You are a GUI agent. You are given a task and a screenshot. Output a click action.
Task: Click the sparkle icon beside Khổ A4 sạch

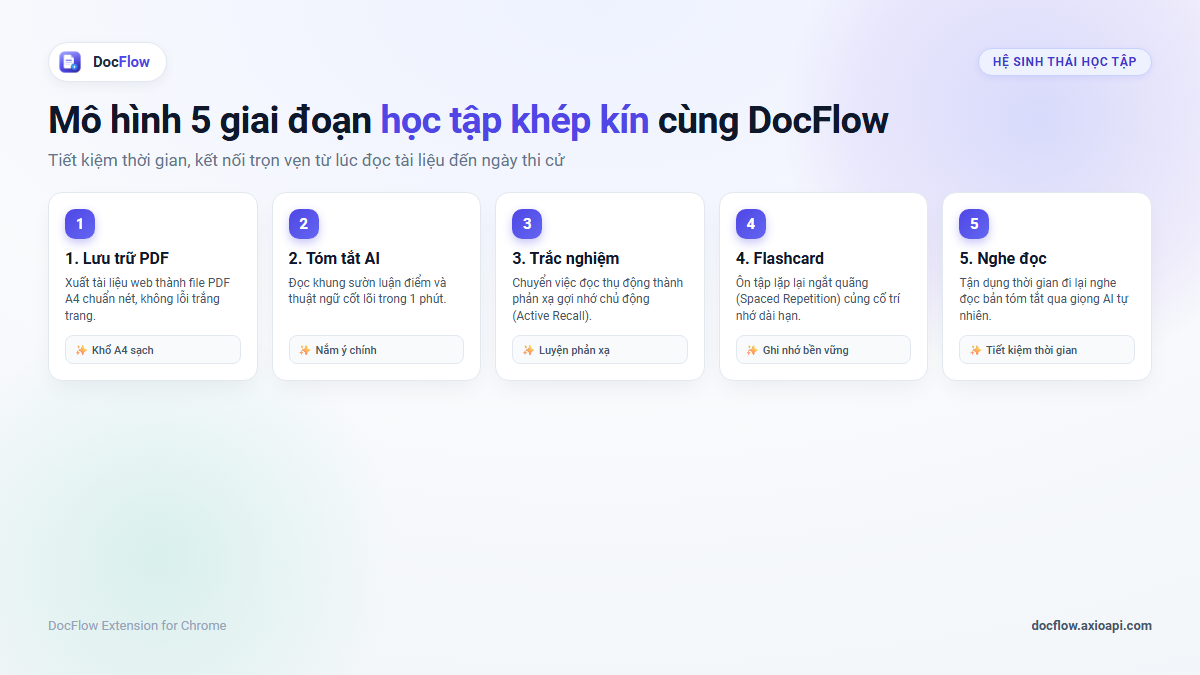81,350
